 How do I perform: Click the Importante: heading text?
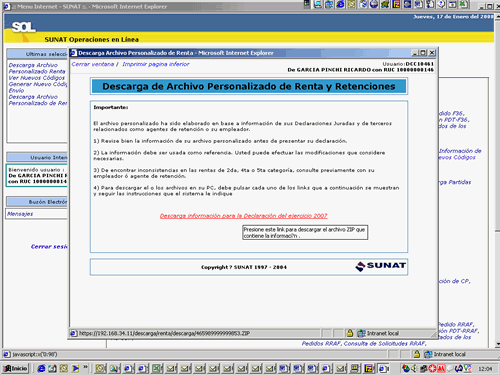111,107
